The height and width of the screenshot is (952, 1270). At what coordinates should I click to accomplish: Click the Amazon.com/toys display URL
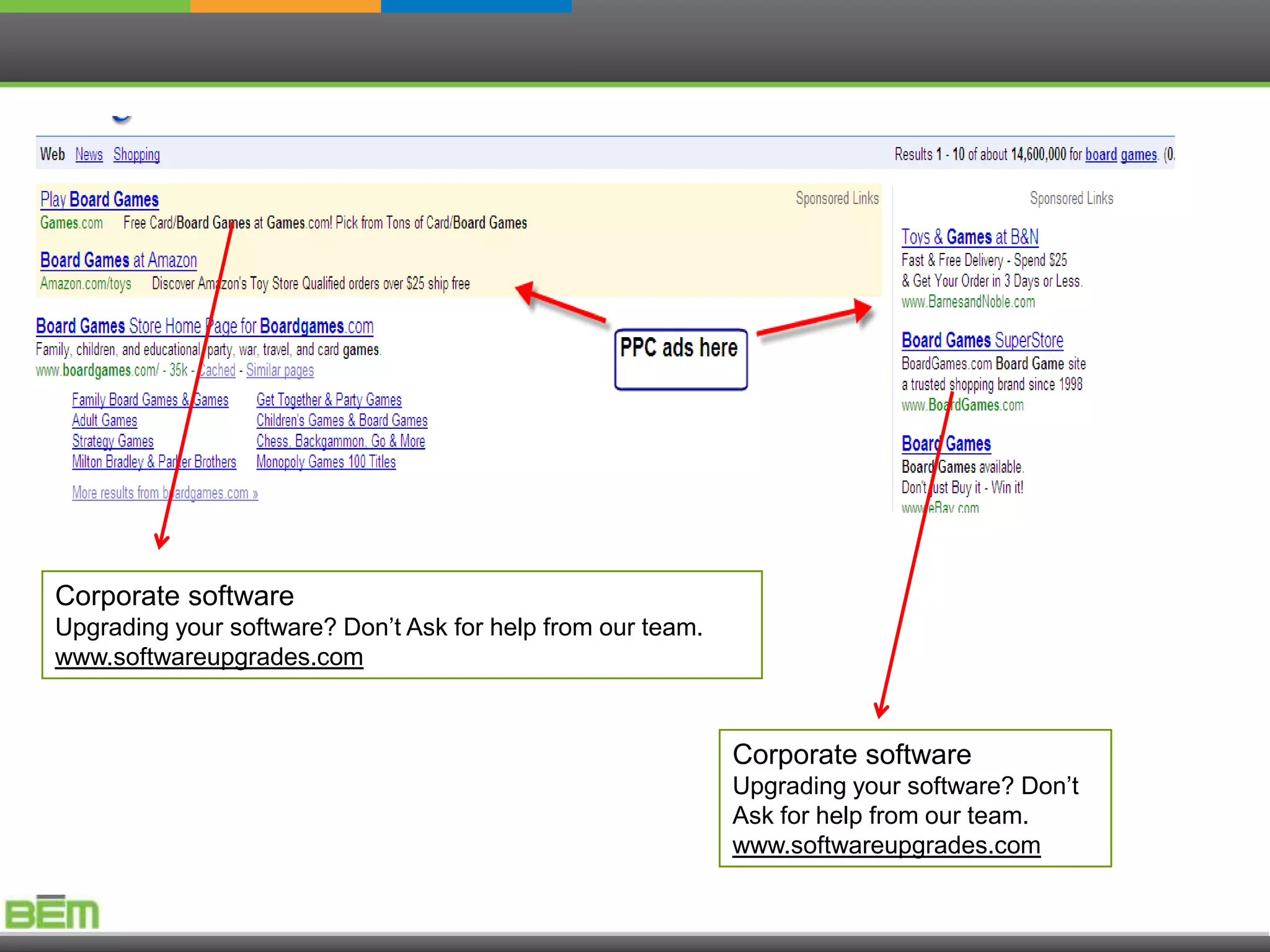click(x=86, y=284)
